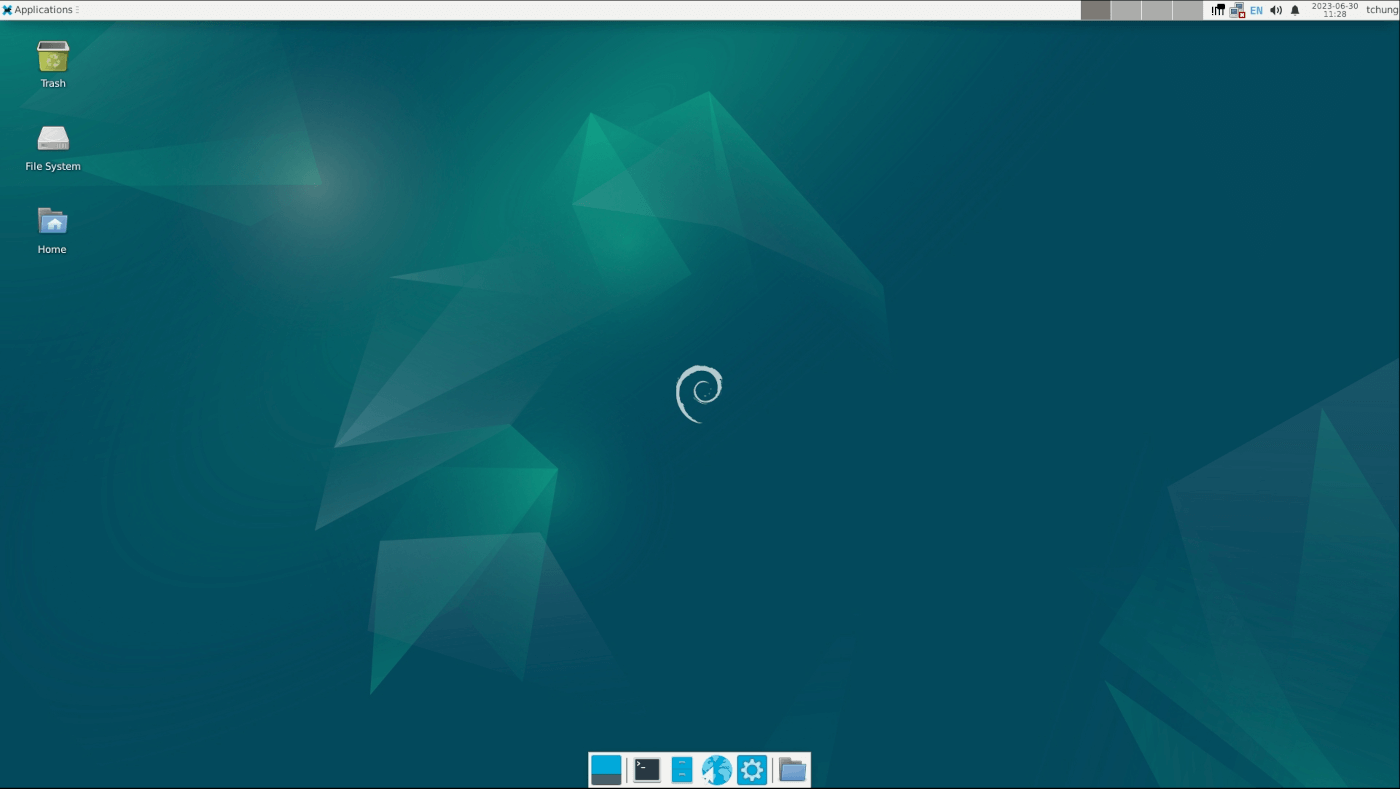1400x789 pixels.
Task: Open the Applications menu
Action: click(x=40, y=9)
